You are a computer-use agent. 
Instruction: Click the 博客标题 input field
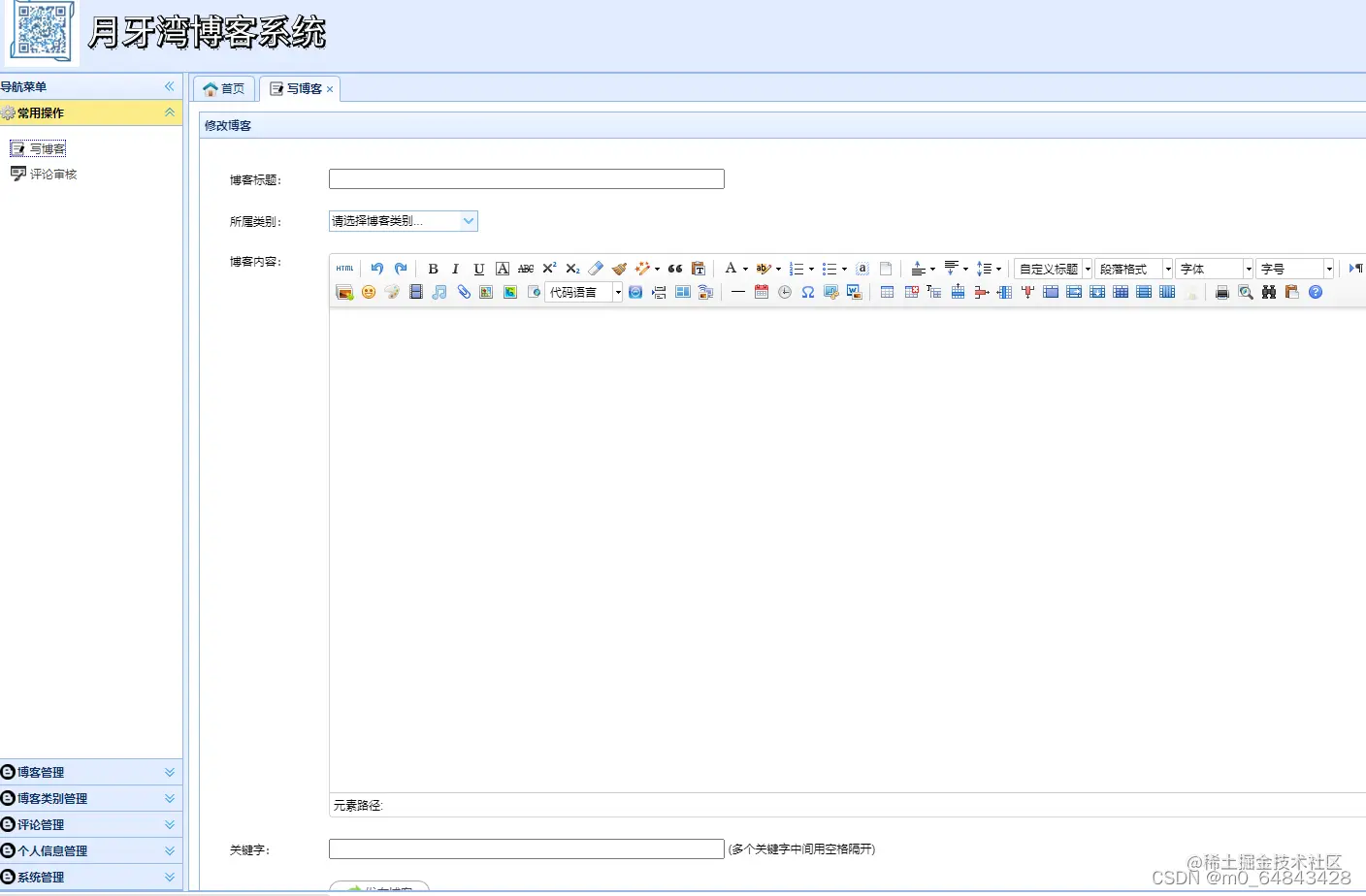527,178
